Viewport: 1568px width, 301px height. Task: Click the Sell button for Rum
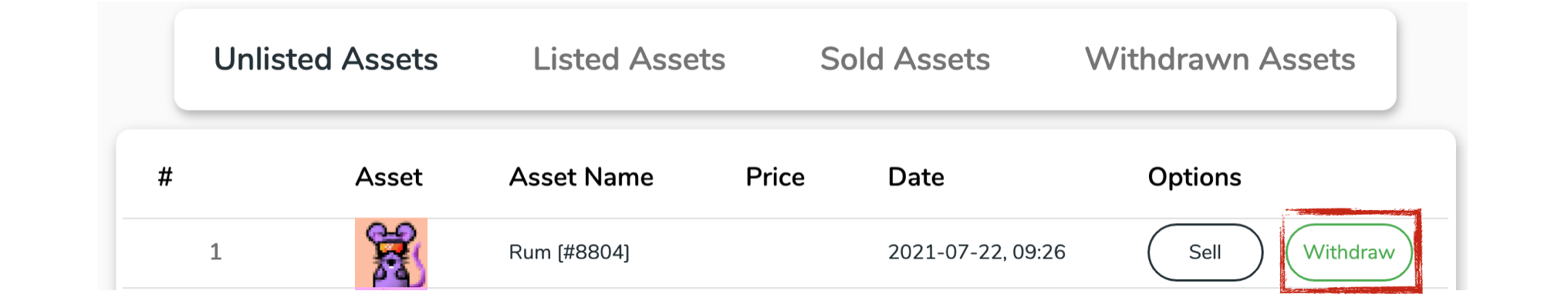point(1205,252)
